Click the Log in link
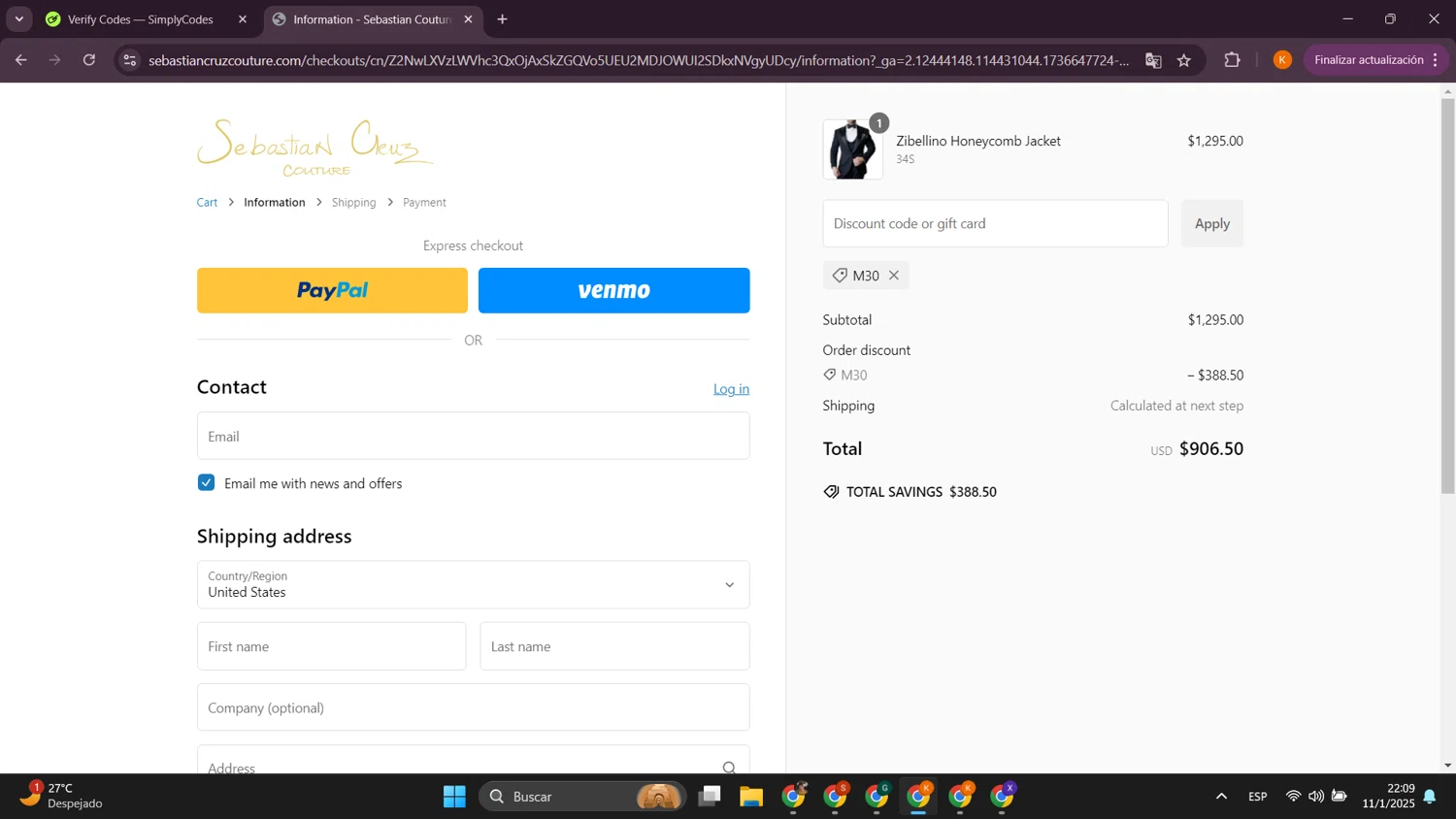This screenshot has height=819, width=1456. pos(731,389)
